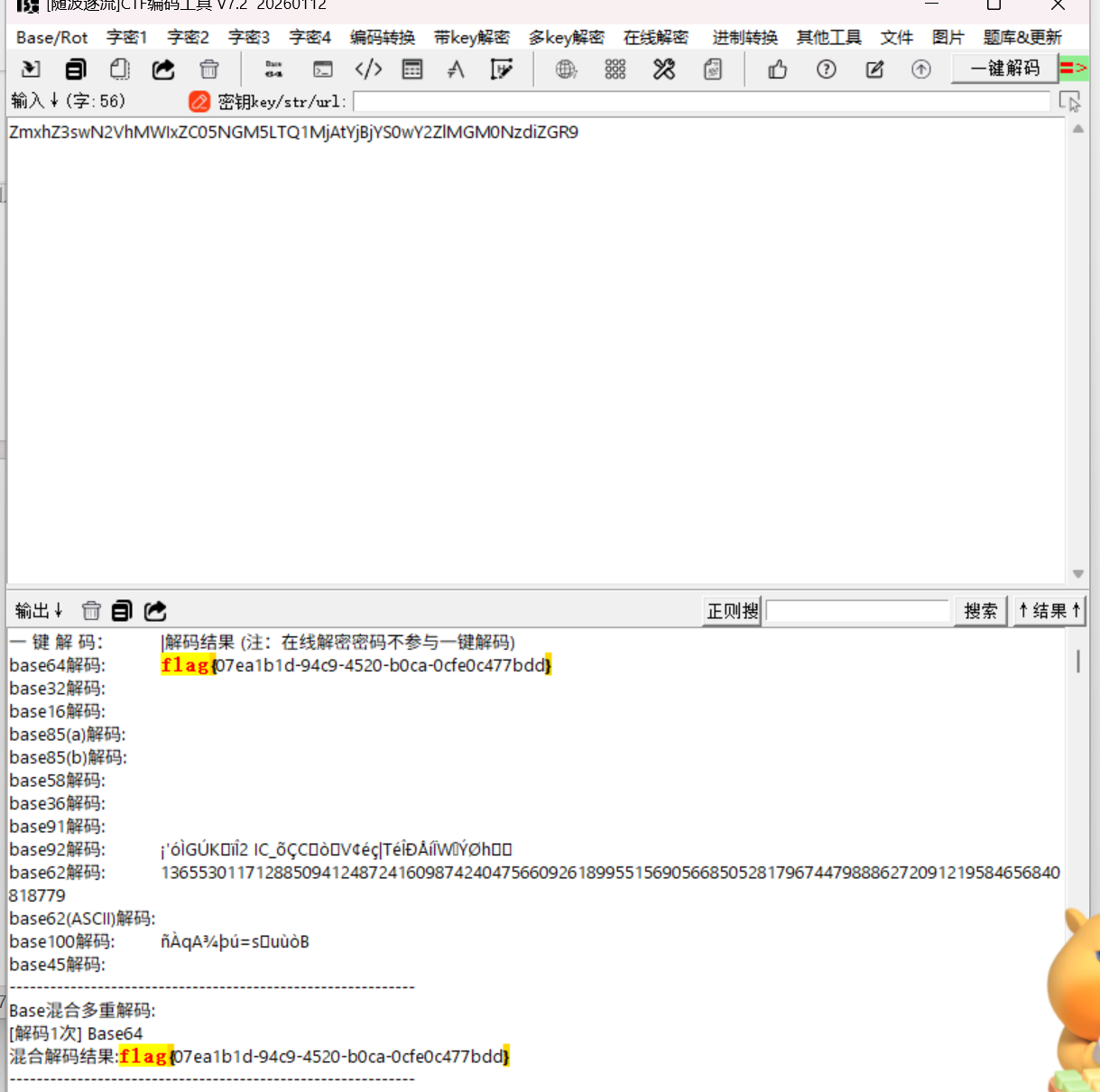Copy output with the output copy icon
The height and width of the screenshot is (1092, 1100).
(x=122, y=611)
